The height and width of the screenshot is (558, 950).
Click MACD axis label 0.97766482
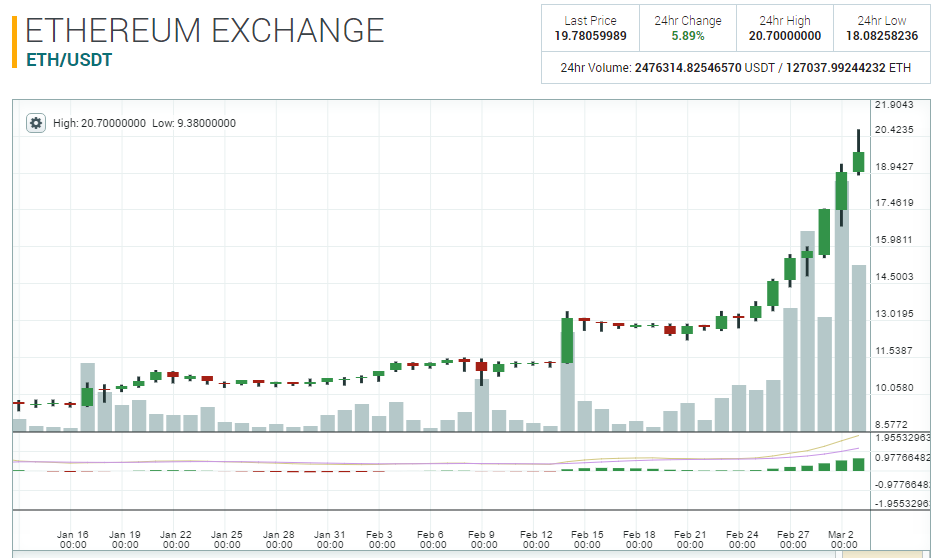902,458
